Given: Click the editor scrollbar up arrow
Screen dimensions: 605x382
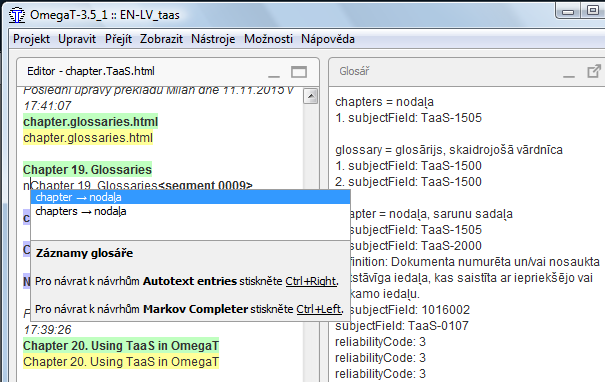Looking at the screenshot, I should coord(311,96).
